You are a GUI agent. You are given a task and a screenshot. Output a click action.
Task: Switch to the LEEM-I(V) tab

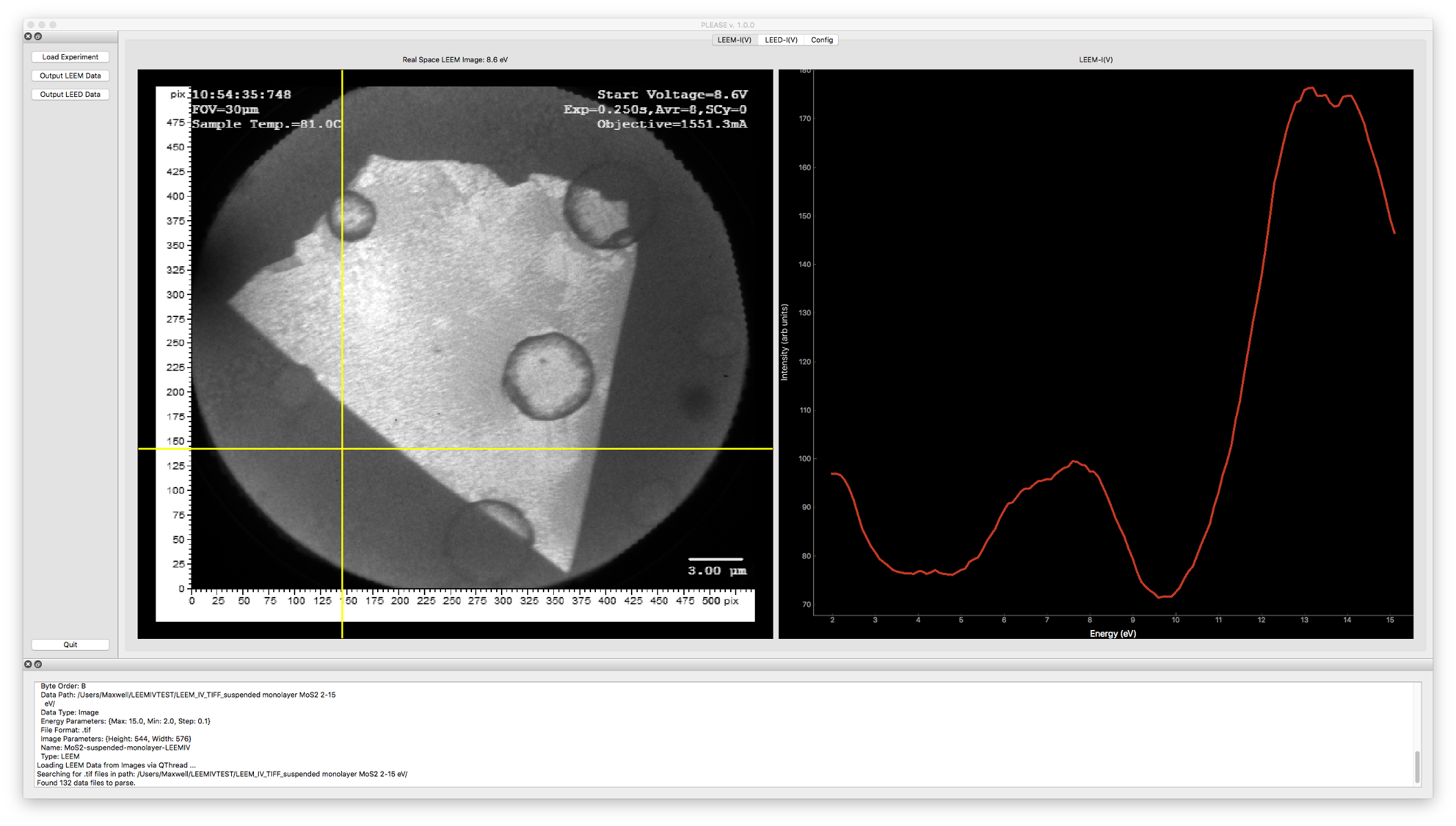coord(734,40)
